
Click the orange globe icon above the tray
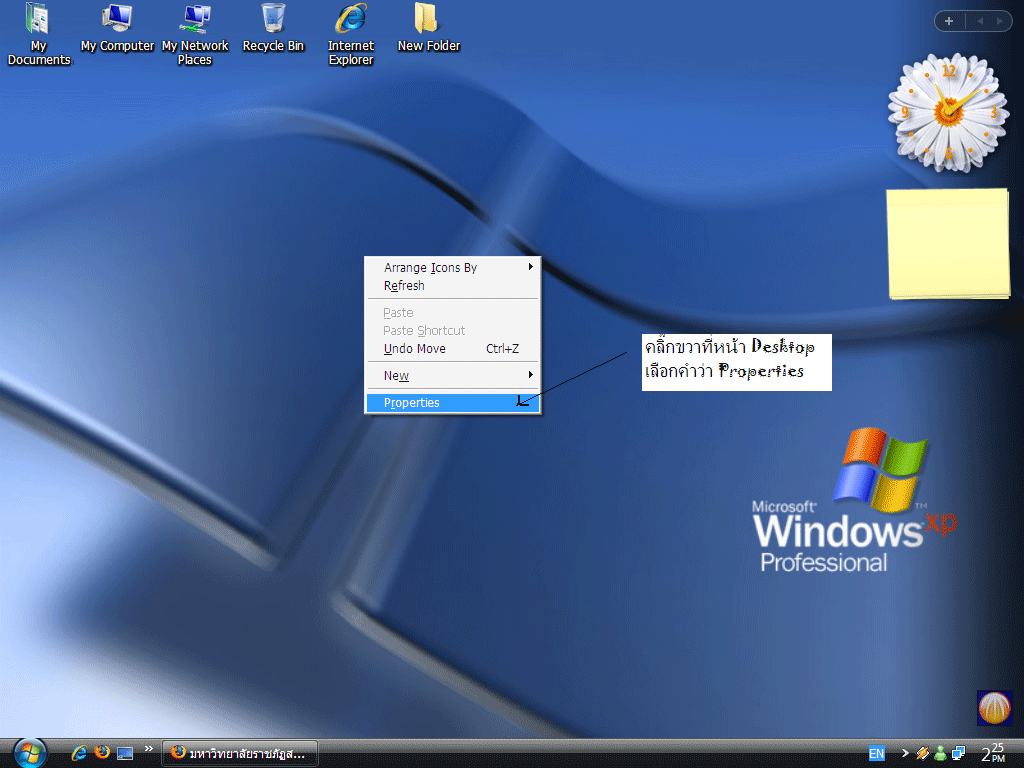pyautogui.click(x=994, y=707)
